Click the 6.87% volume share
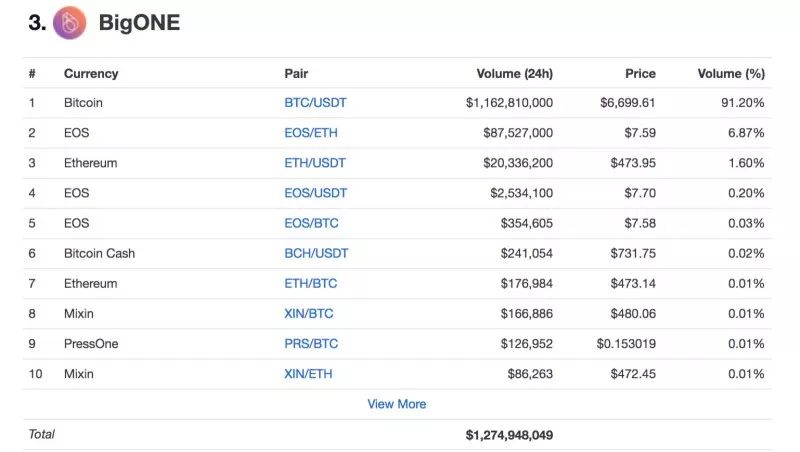 (746, 133)
